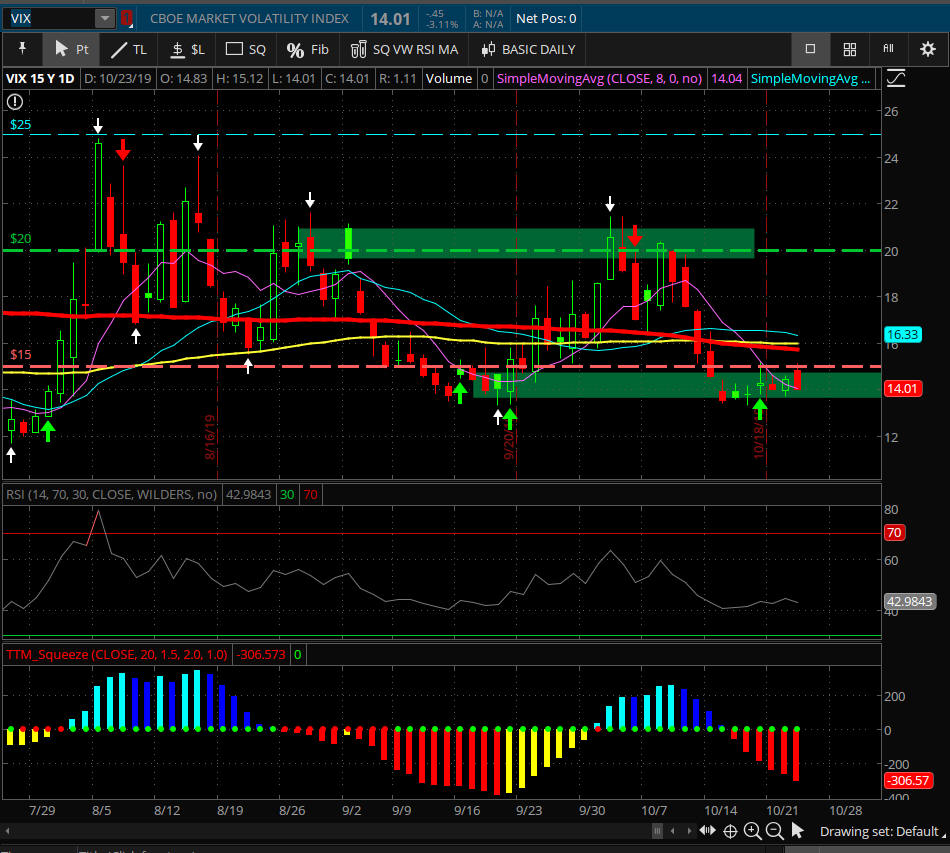Open chart settings gear
Screen dimensions: 950x853
point(927,49)
